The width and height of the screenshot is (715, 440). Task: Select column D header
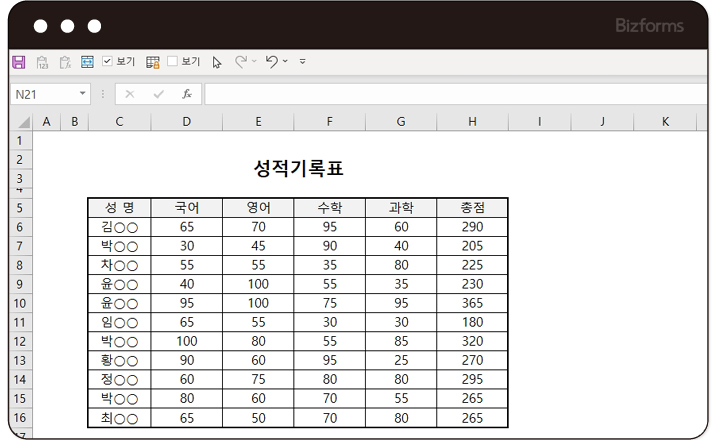click(x=187, y=122)
